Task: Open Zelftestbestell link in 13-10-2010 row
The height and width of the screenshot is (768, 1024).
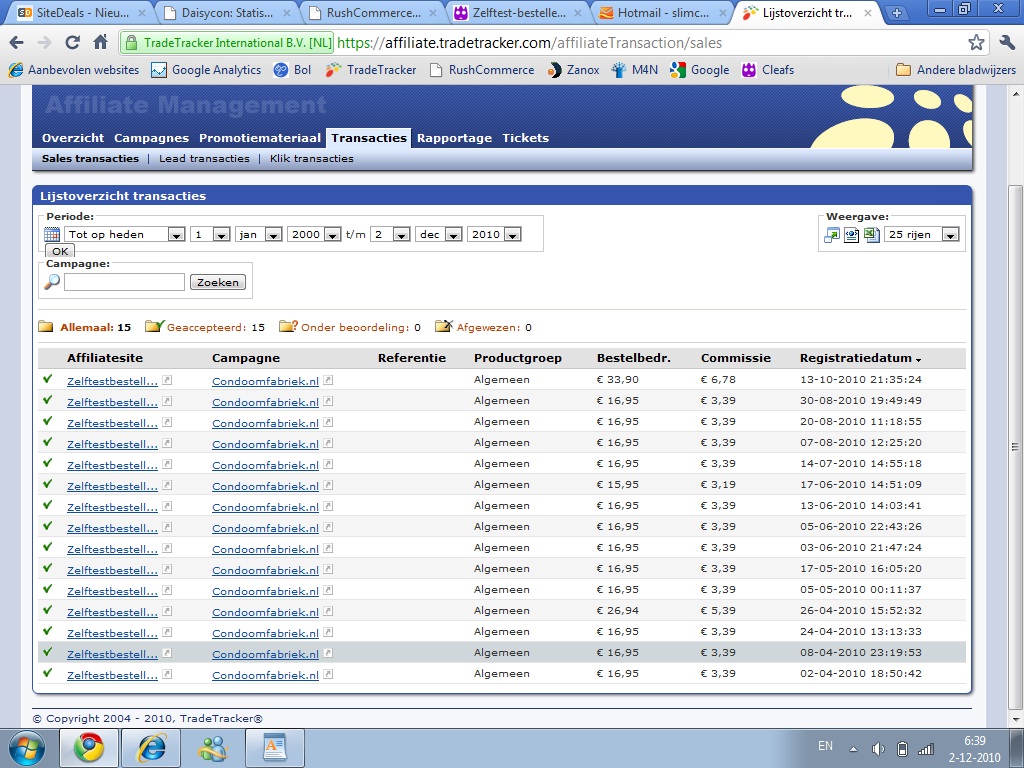Action: pyautogui.click(x=112, y=381)
